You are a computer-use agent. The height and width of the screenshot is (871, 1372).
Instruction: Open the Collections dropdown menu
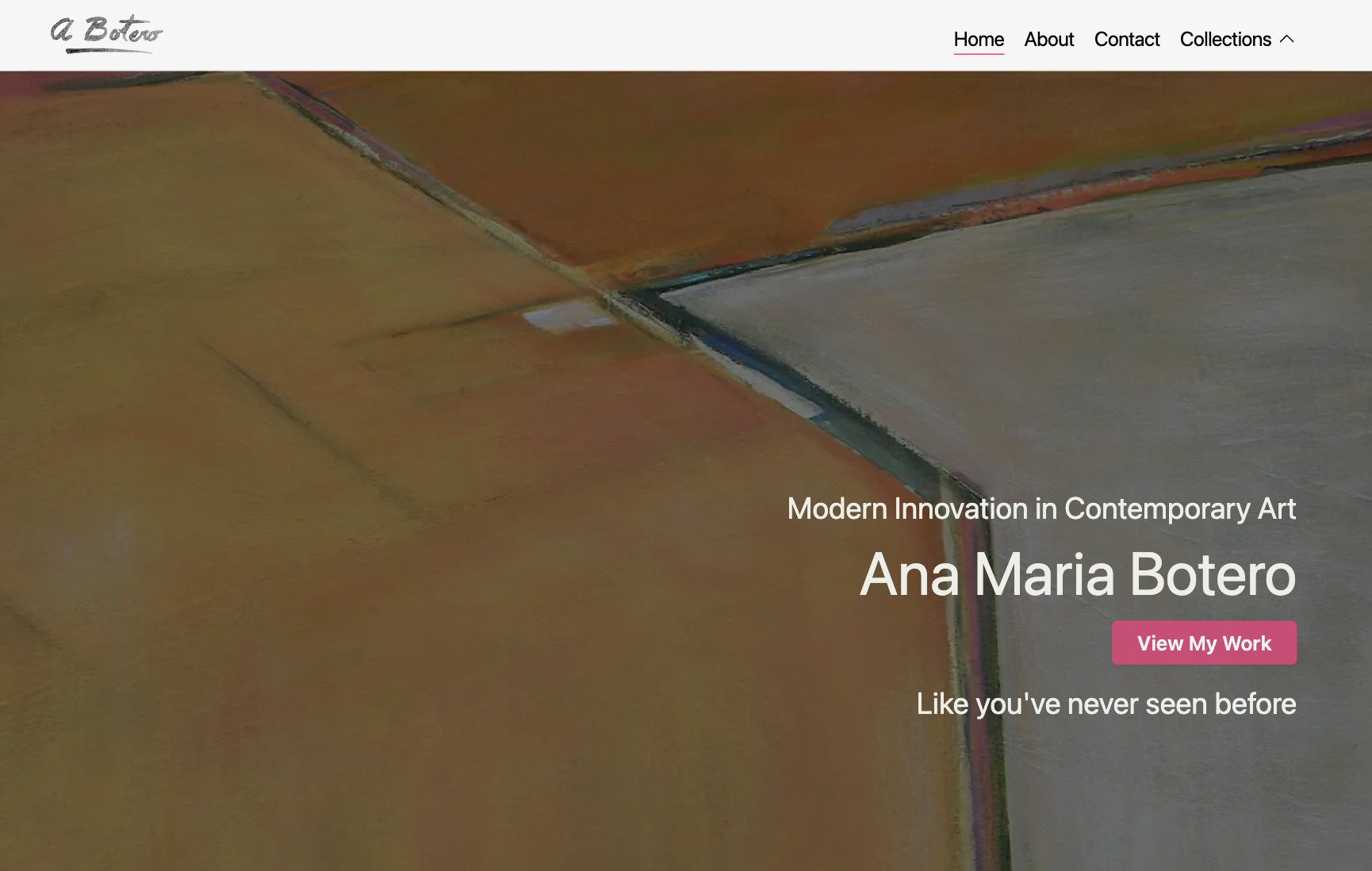tap(1237, 39)
